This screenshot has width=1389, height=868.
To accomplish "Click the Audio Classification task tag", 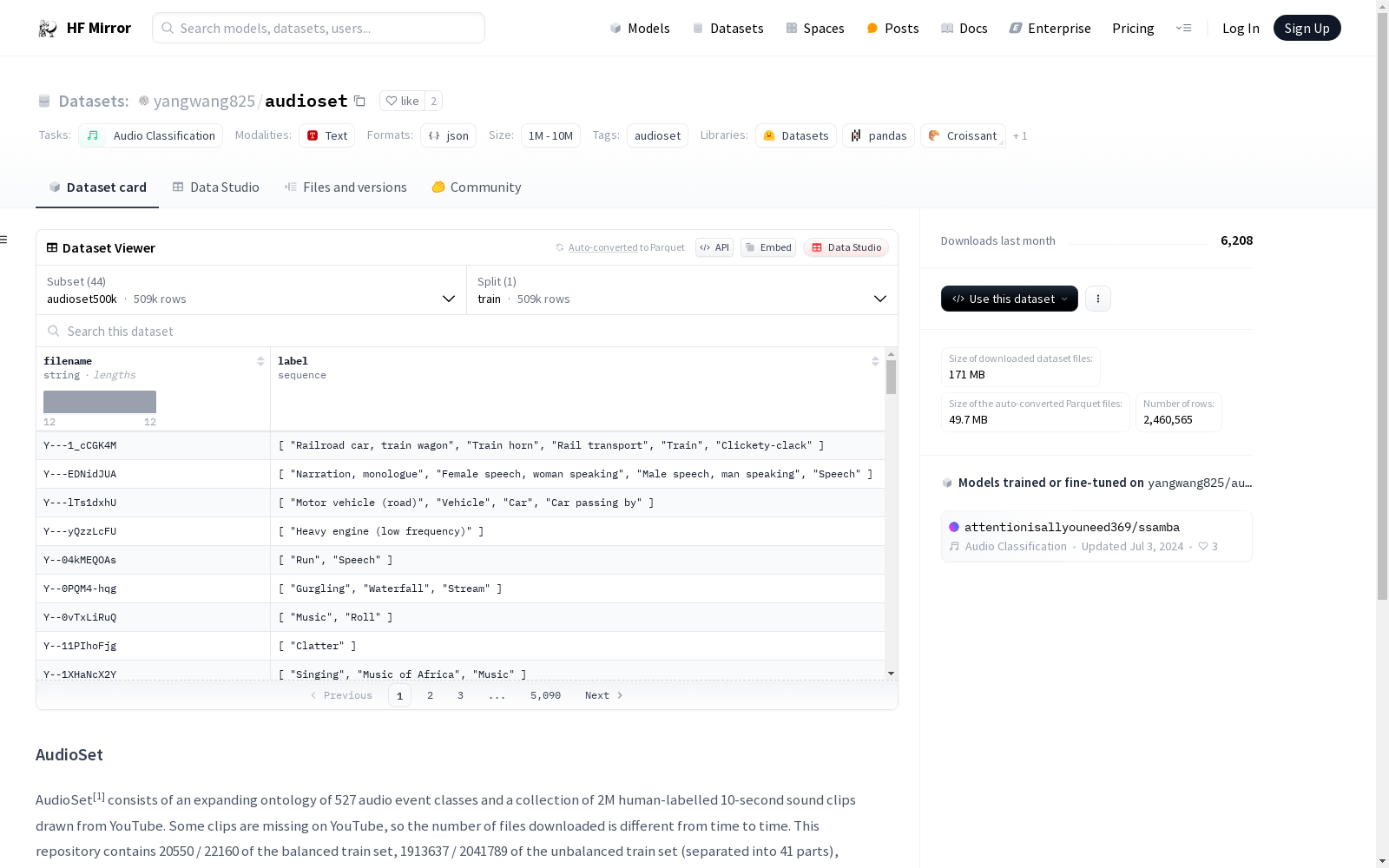I will click(x=151, y=135).
